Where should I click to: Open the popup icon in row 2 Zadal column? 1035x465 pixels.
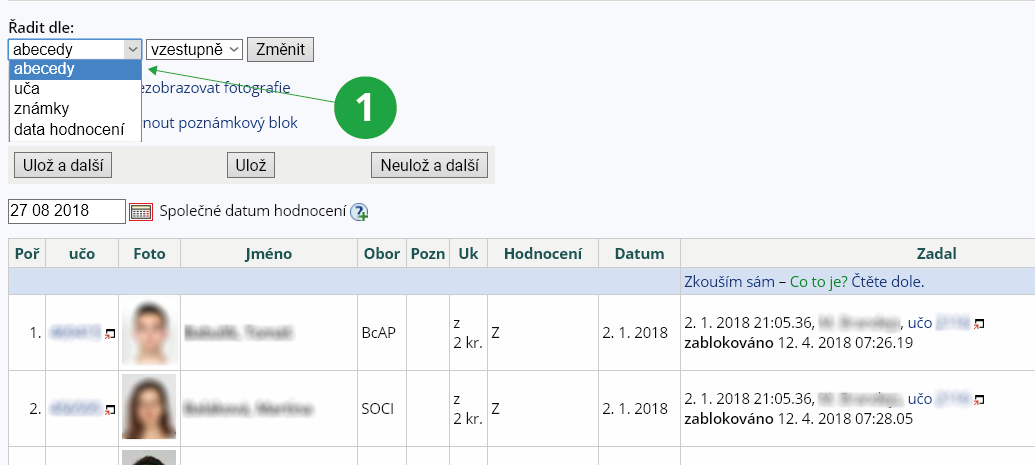tap(979, 400)
